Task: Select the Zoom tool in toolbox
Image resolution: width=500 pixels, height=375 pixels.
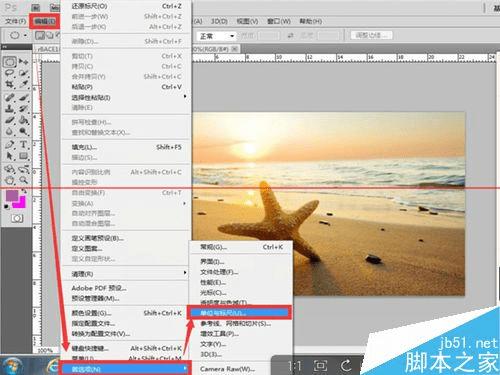Action: (x=23, y=180)
